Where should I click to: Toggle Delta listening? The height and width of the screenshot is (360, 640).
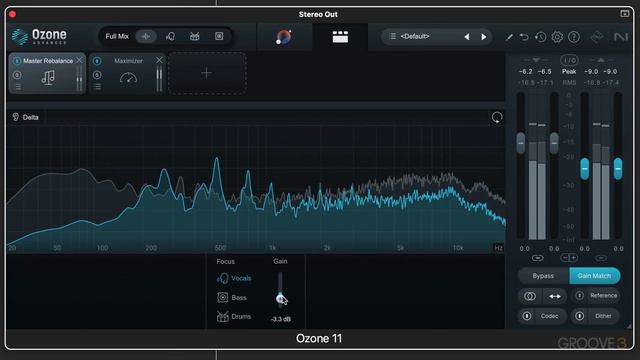(x=25, y=118)
